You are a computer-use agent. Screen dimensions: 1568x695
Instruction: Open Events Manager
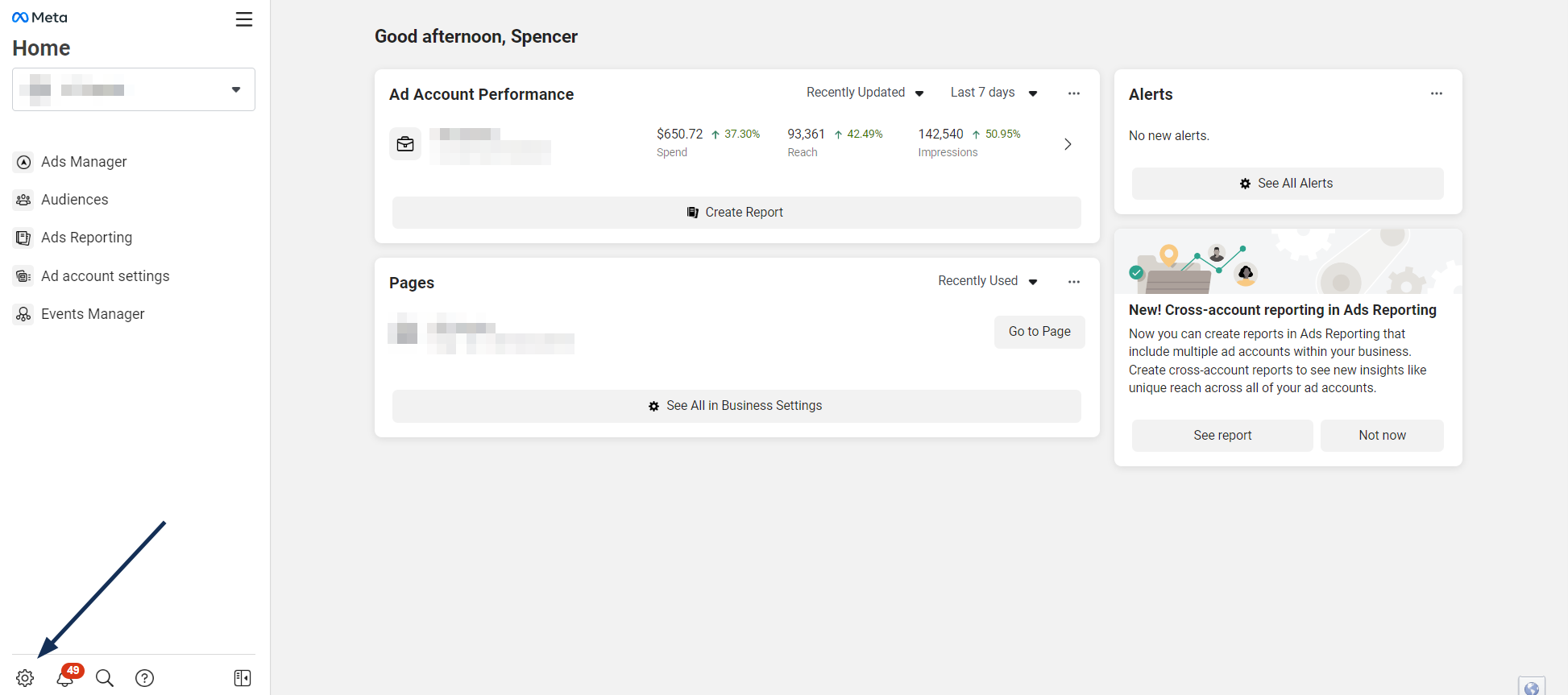click(x=93, y=314)
